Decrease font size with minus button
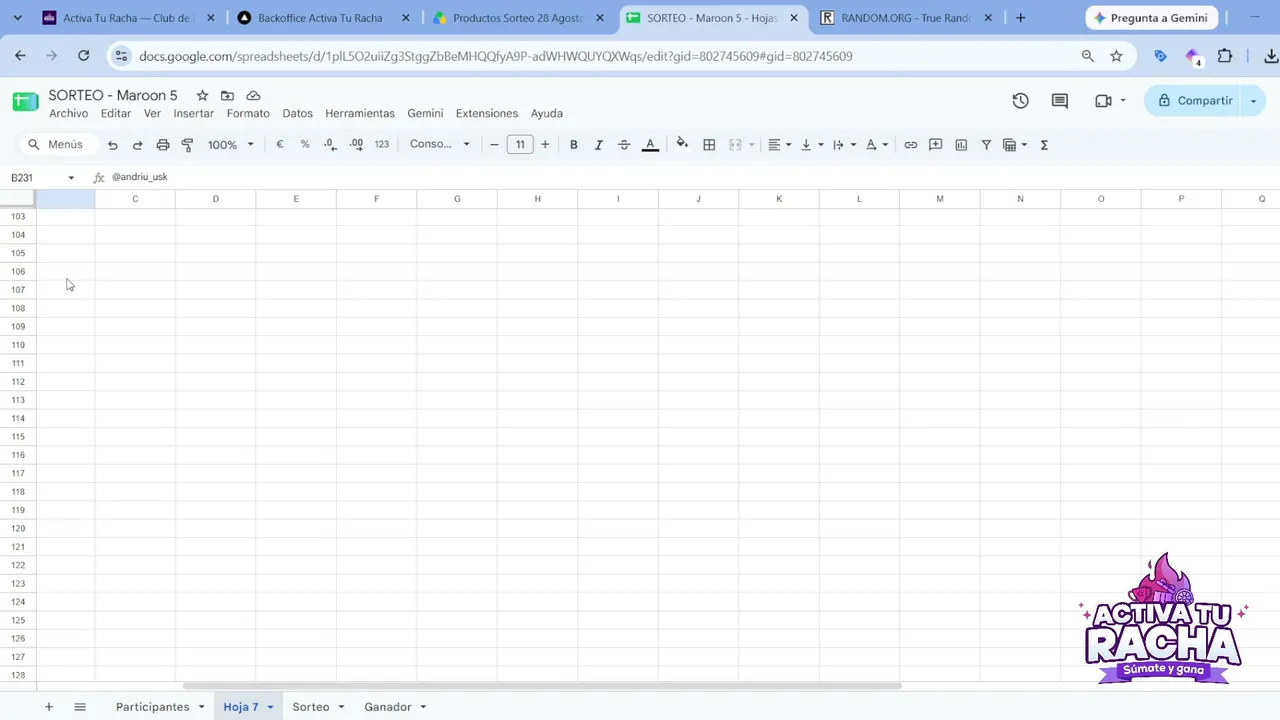 (x=494, y=145)
